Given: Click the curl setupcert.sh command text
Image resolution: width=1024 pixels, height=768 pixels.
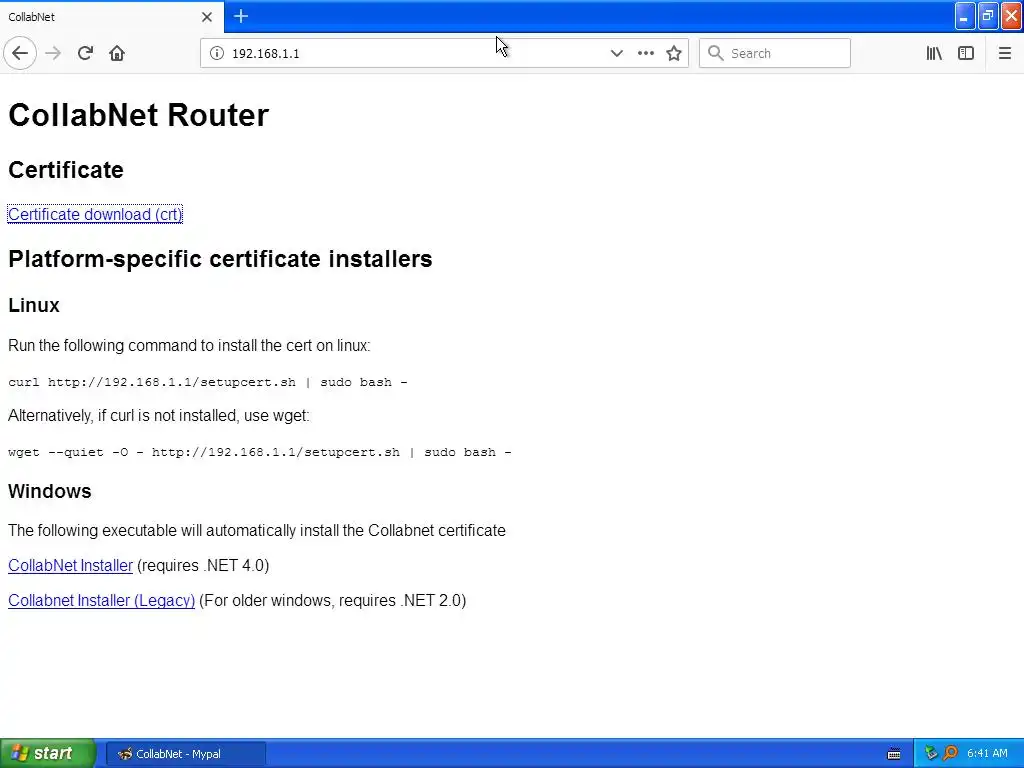Looking at the screenshot, I should (x=208, y=382).
